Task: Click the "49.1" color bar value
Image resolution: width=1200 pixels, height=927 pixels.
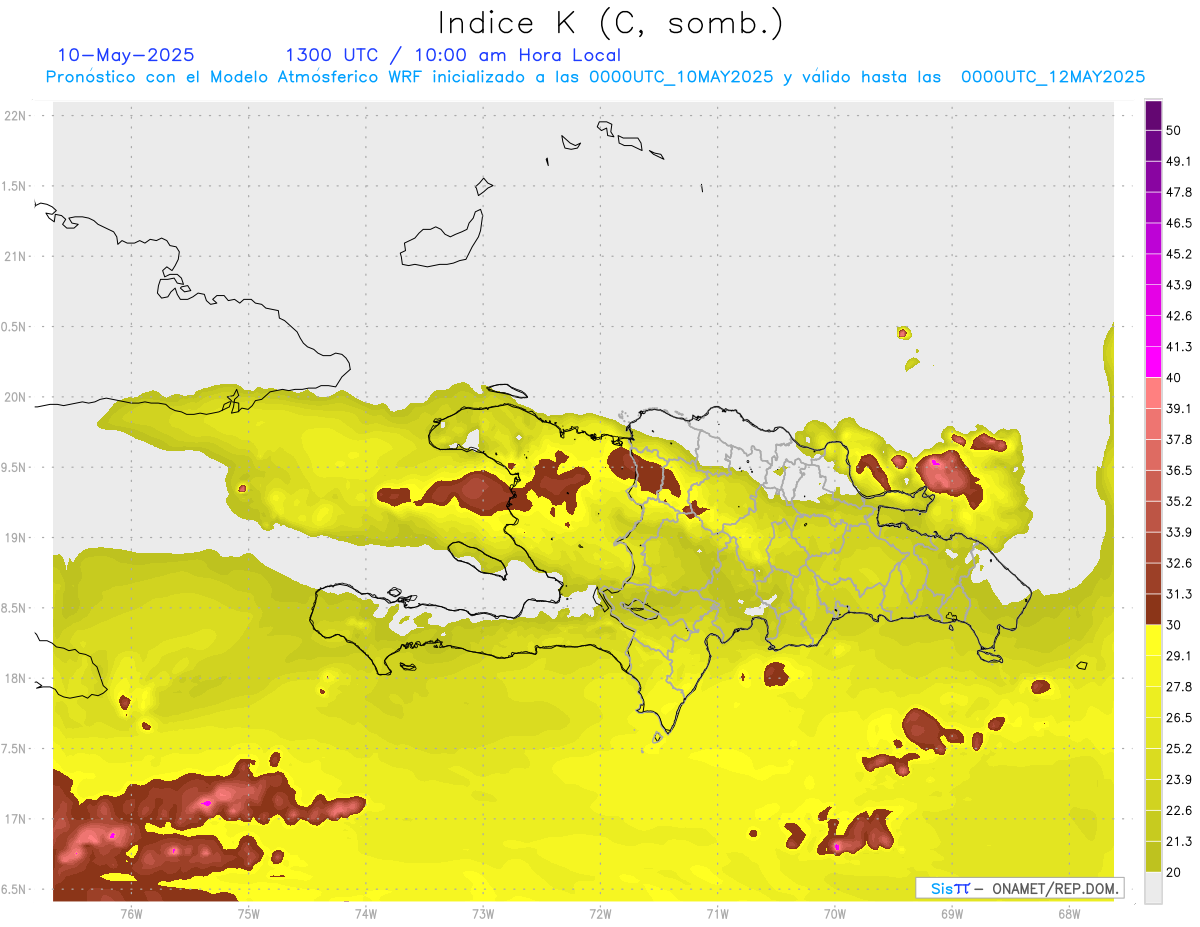Action: coord(1179,161)
